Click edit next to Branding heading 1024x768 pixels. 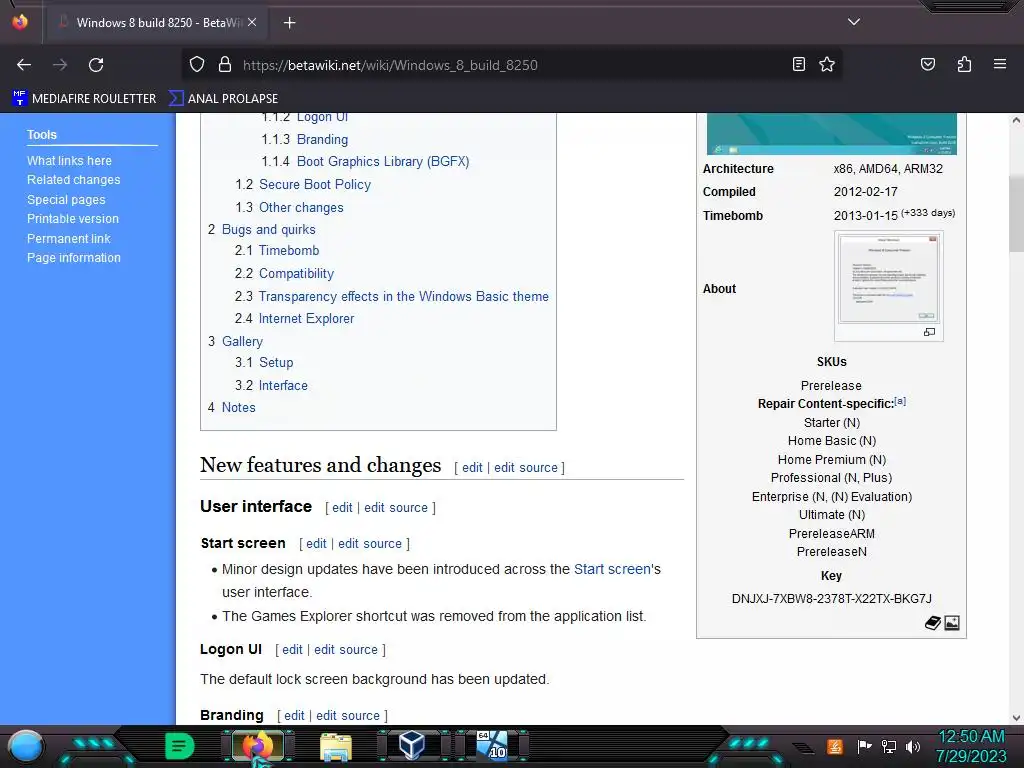tap(295, 716)
